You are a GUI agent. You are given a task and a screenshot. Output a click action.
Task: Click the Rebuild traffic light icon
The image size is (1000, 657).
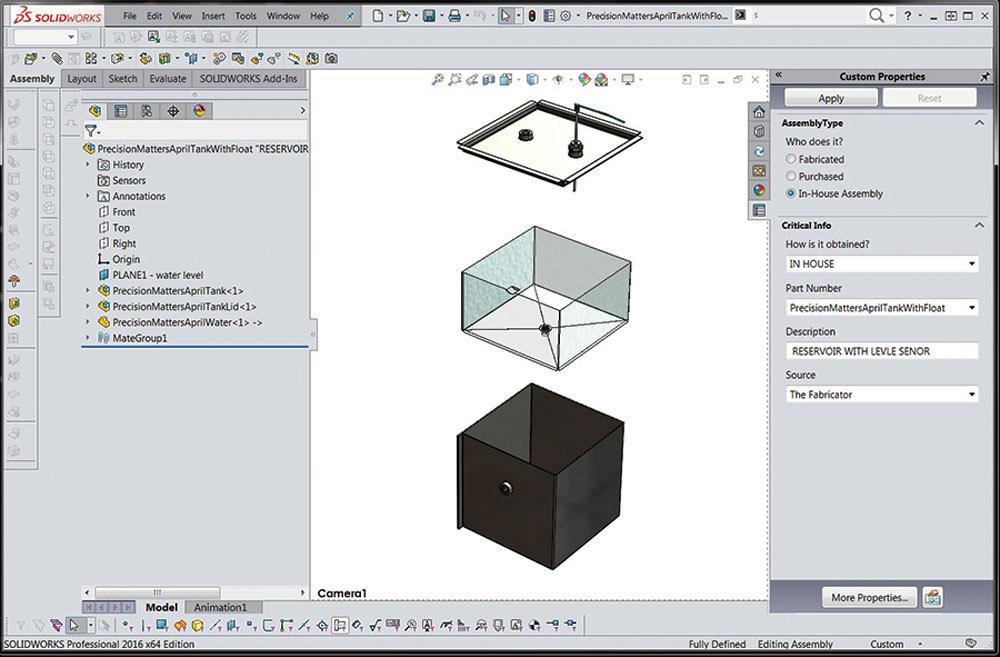tap(532, 16)
